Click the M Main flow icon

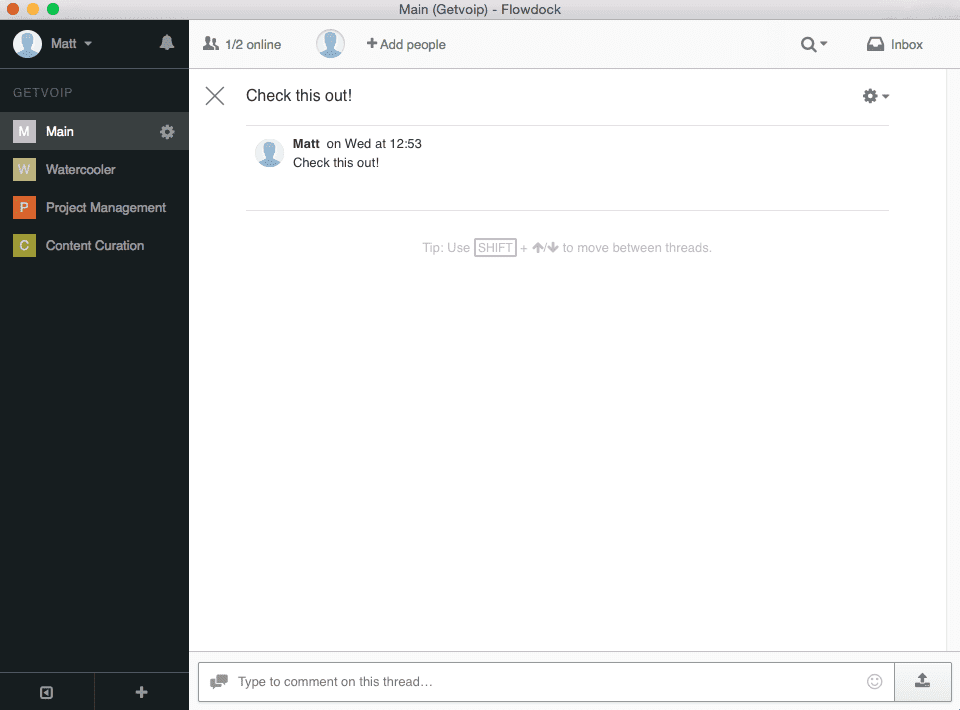coord(24,131)
